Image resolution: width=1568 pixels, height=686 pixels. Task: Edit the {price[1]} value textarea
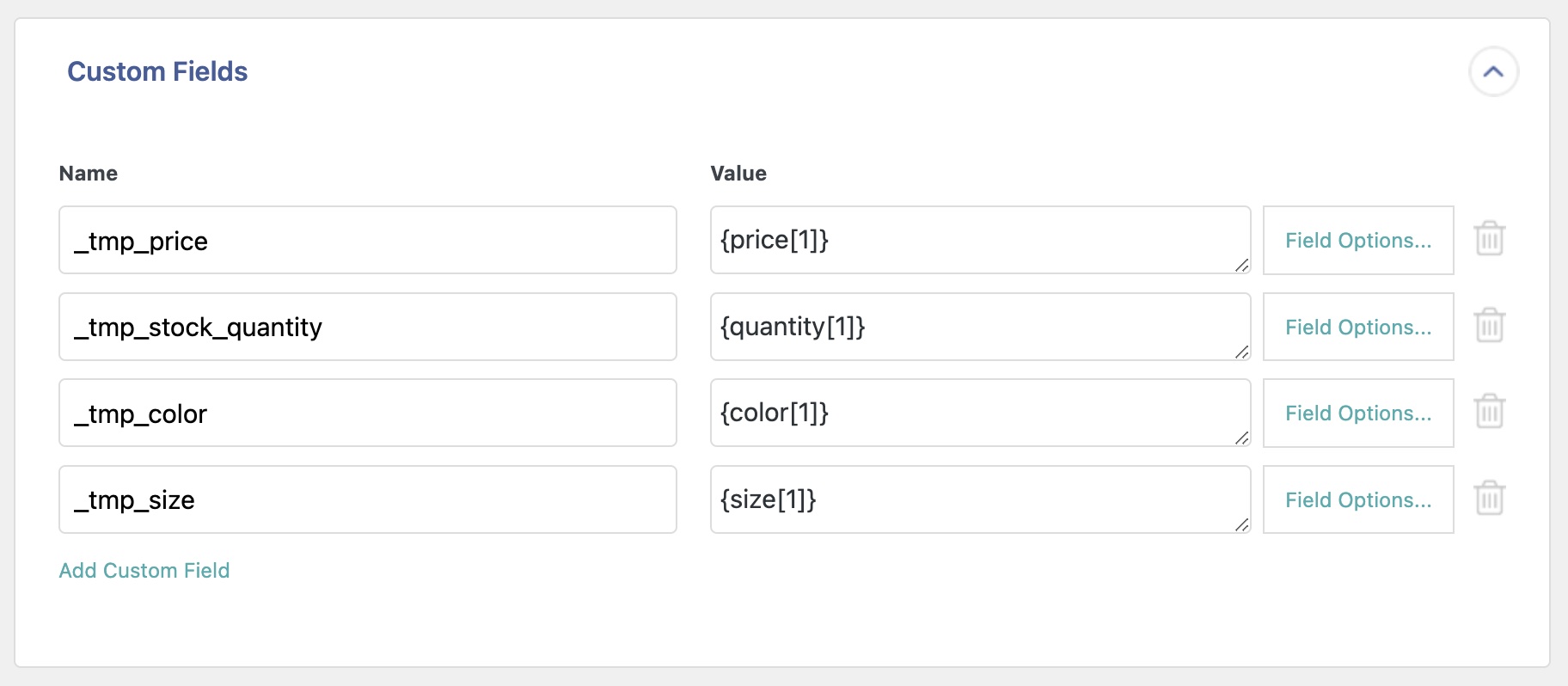pyautogui.click(x=980, y=240)
